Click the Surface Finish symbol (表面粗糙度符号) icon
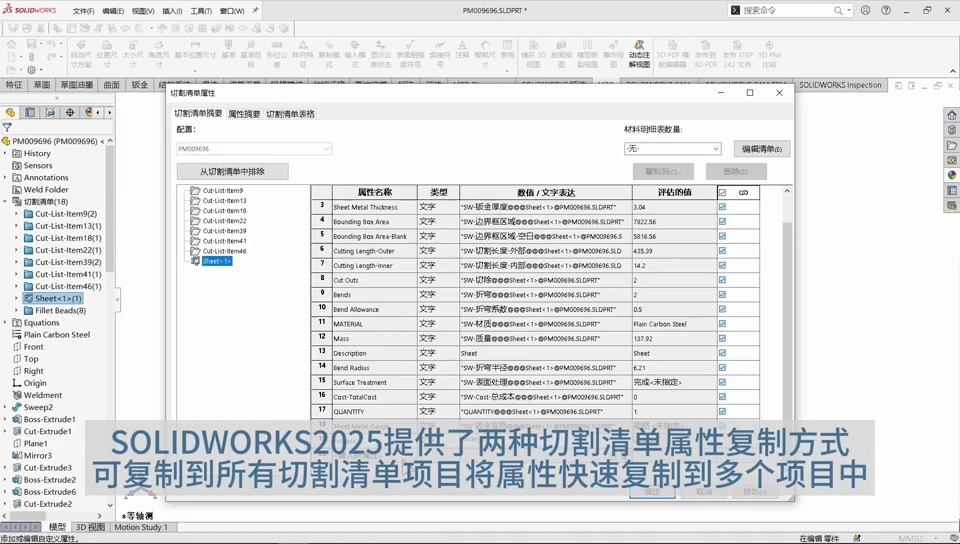The image size is (960, 544). (410, 54)
